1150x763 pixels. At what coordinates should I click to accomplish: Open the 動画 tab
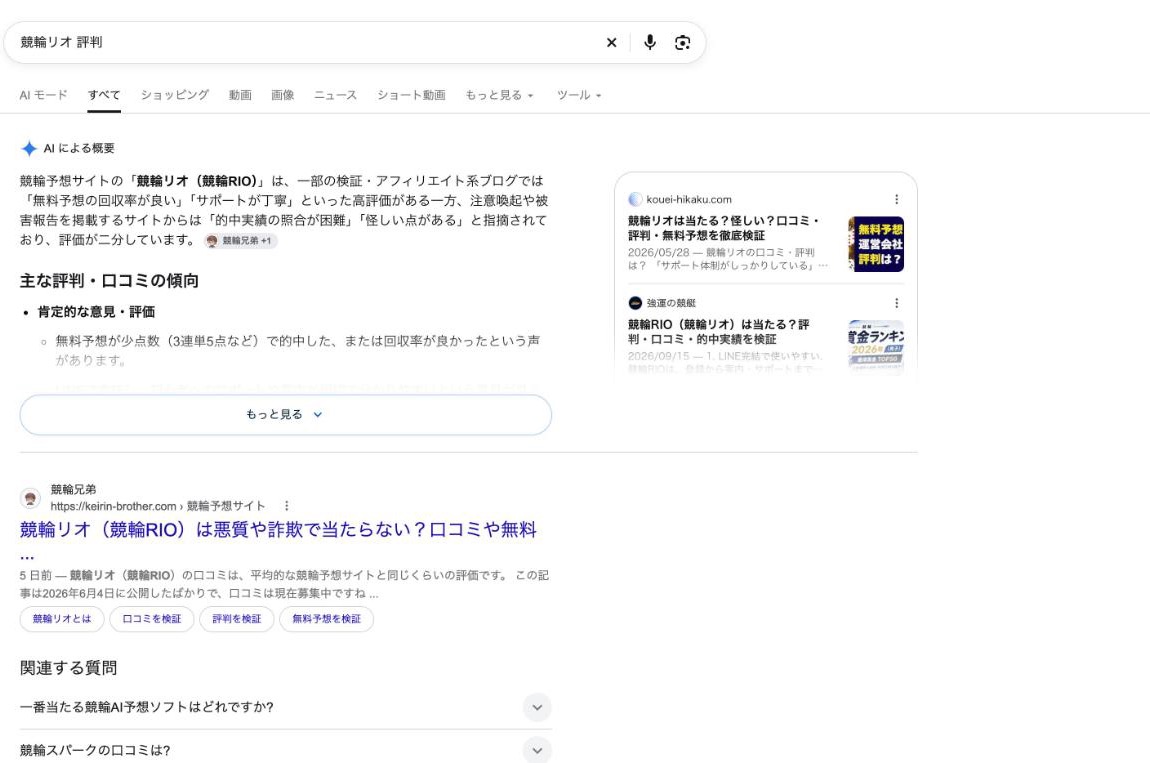coord(240,95)
